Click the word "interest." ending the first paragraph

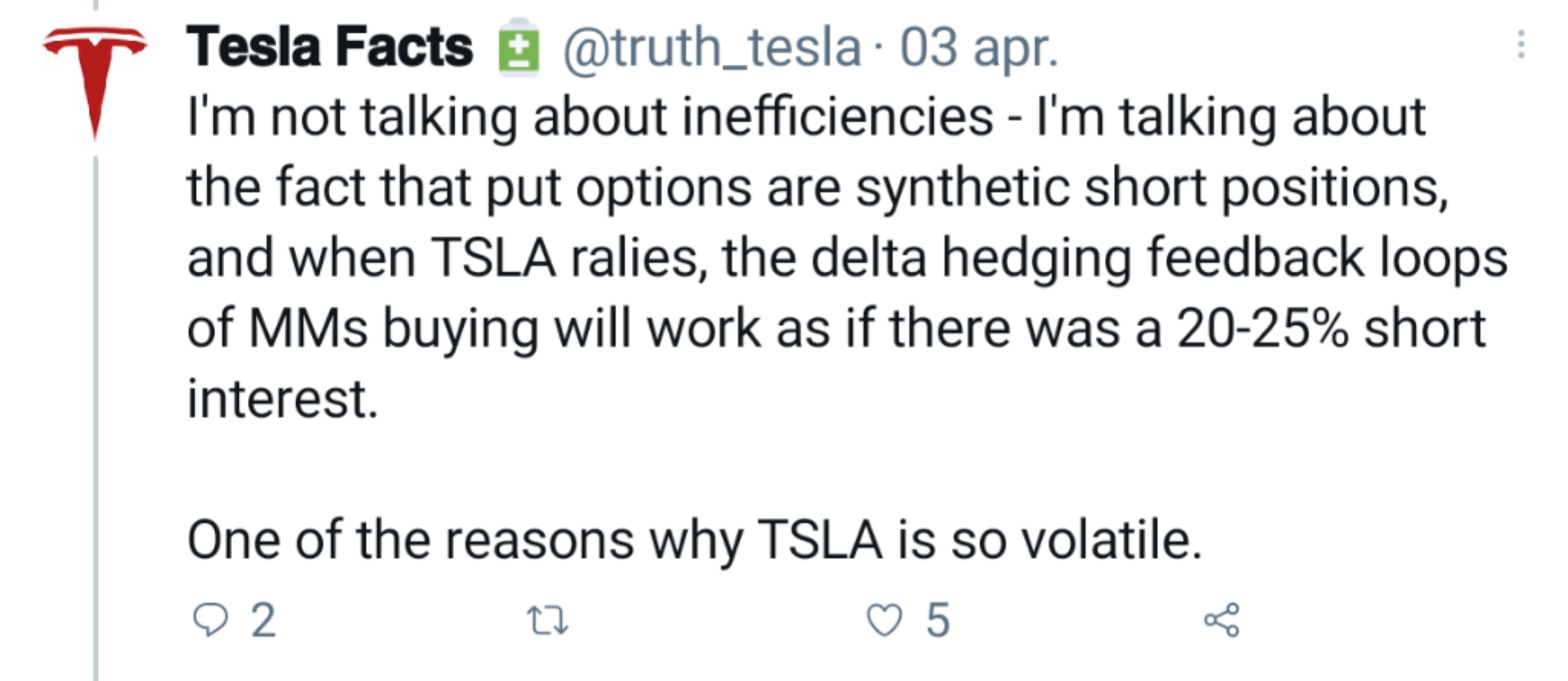[283, 399]
